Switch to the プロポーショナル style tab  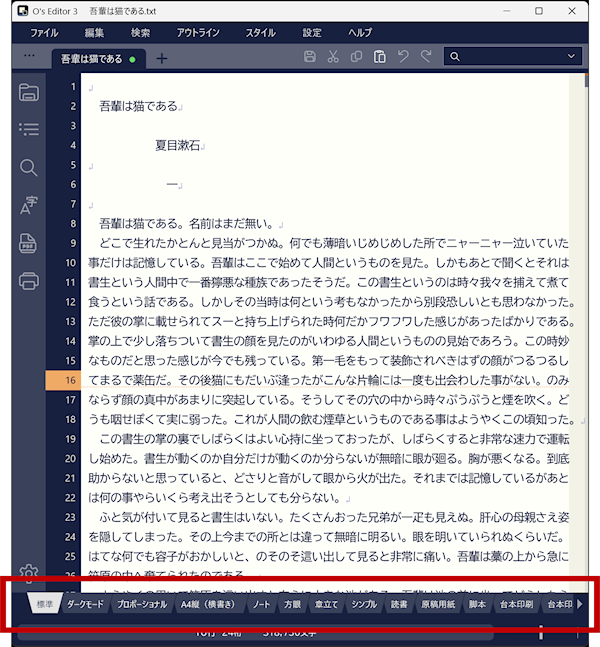coord(142,604)
